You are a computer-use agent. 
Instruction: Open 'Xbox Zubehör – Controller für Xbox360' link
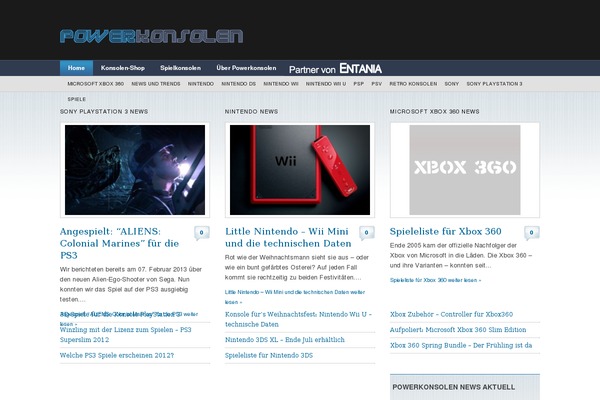point(451,314)
